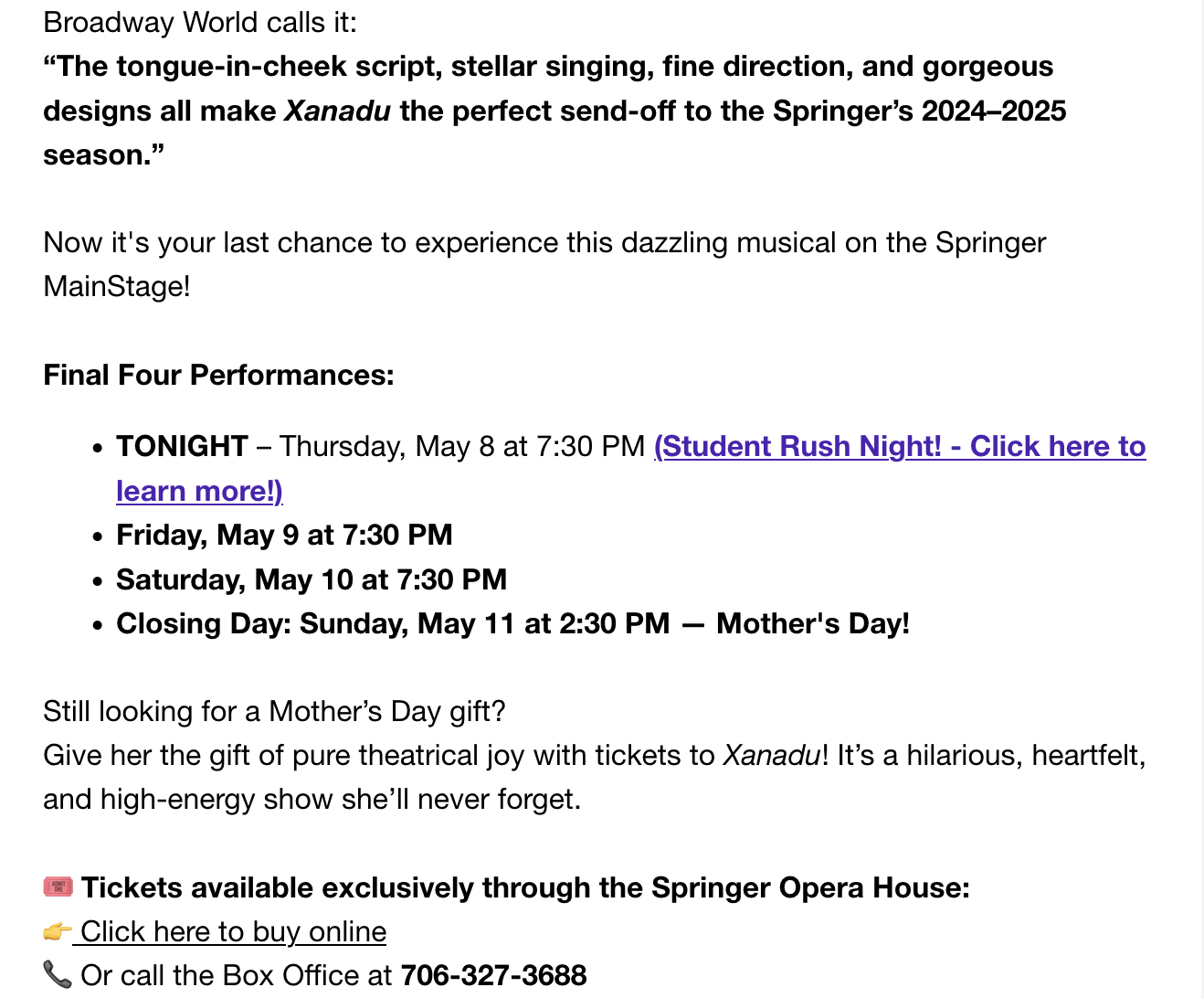Open the Student Rush Night link
Viewport: 1204px width, 998px height.
900,446
